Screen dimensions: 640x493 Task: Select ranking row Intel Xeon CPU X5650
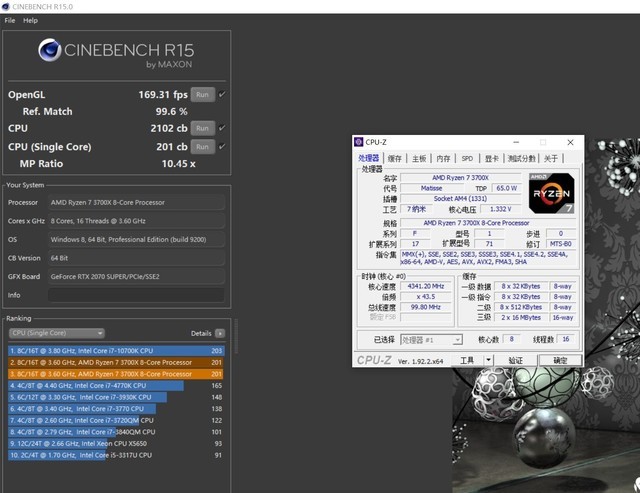click(116, 444)
